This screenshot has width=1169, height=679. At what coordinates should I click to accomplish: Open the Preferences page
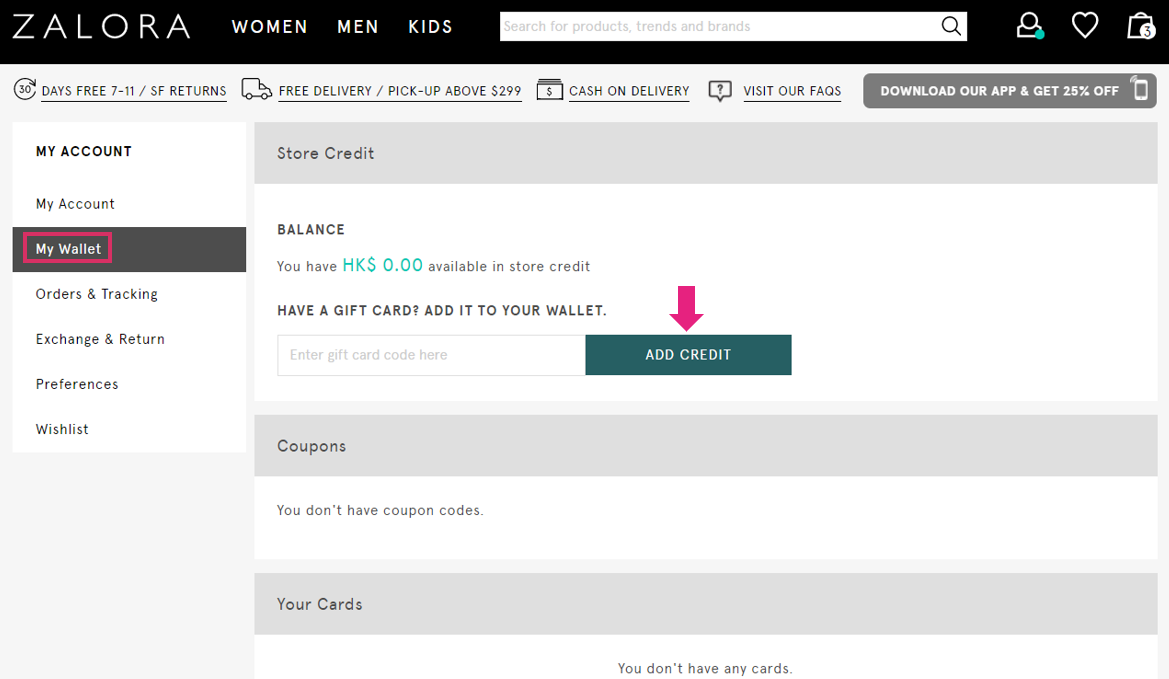77,383
